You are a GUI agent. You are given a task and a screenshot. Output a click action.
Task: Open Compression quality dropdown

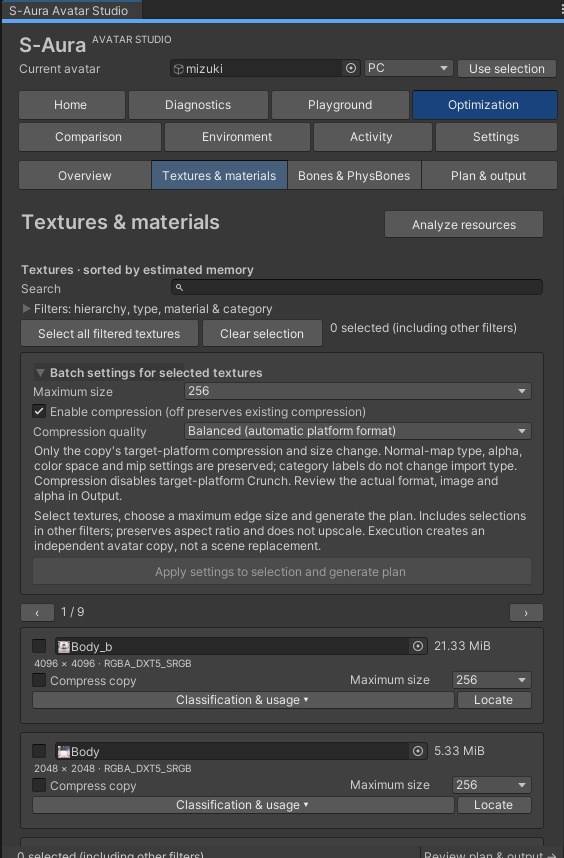pyautogui.click(x=358, y=431)
